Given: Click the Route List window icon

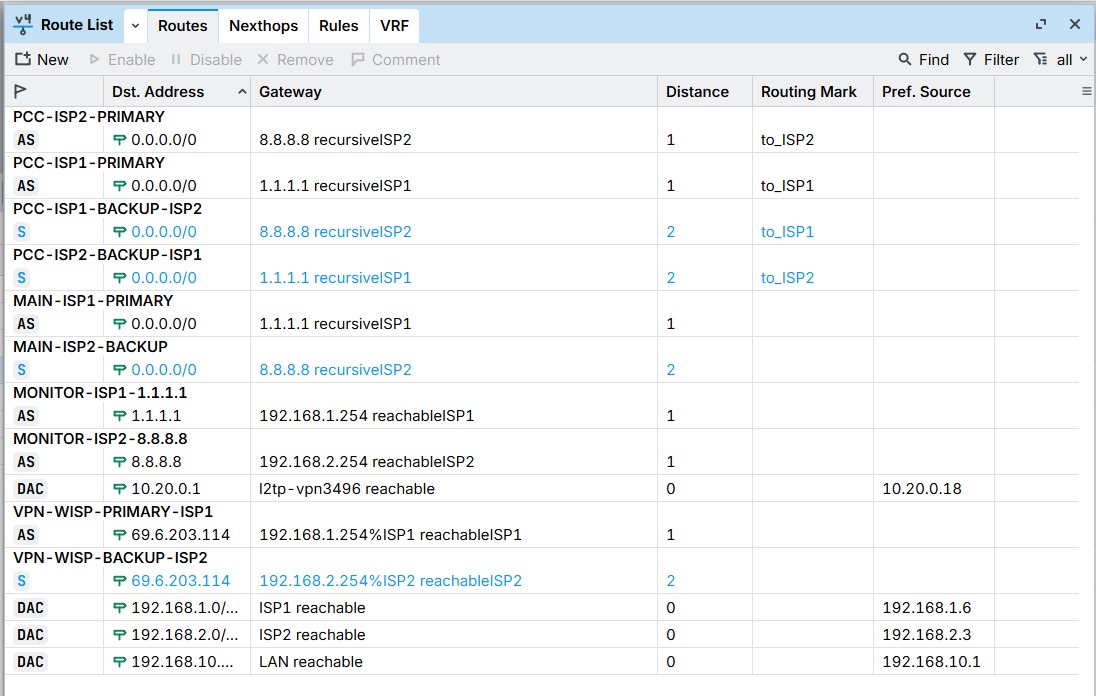Looking at the screenshot, I should coord(22,25).
